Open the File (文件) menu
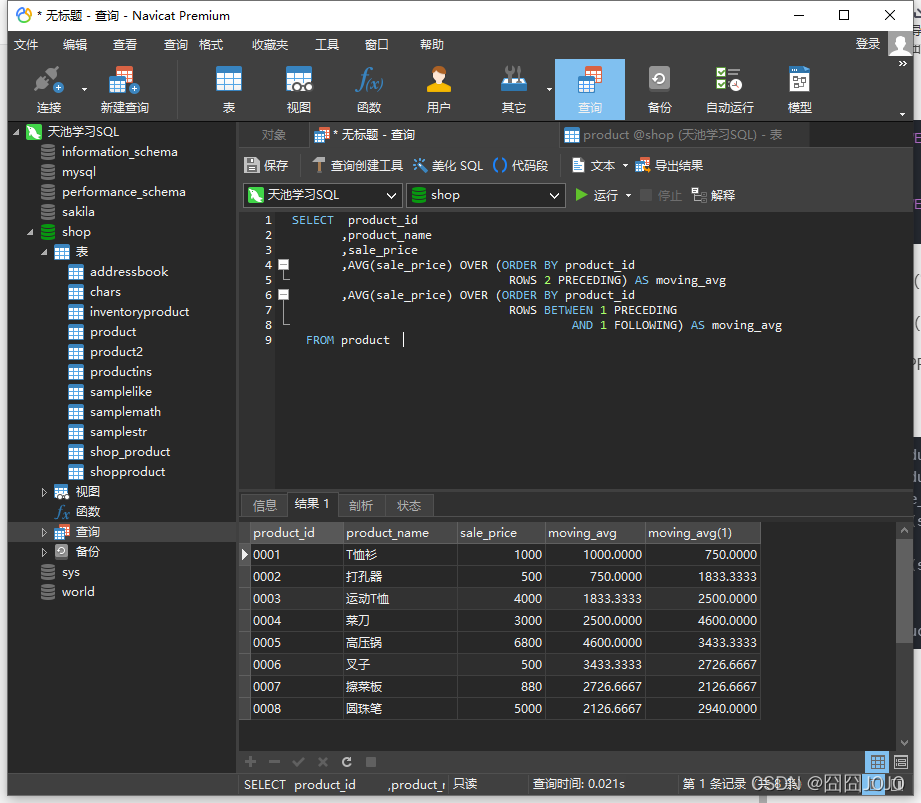This screenshot has width=921, height=803. click(26, 45)
